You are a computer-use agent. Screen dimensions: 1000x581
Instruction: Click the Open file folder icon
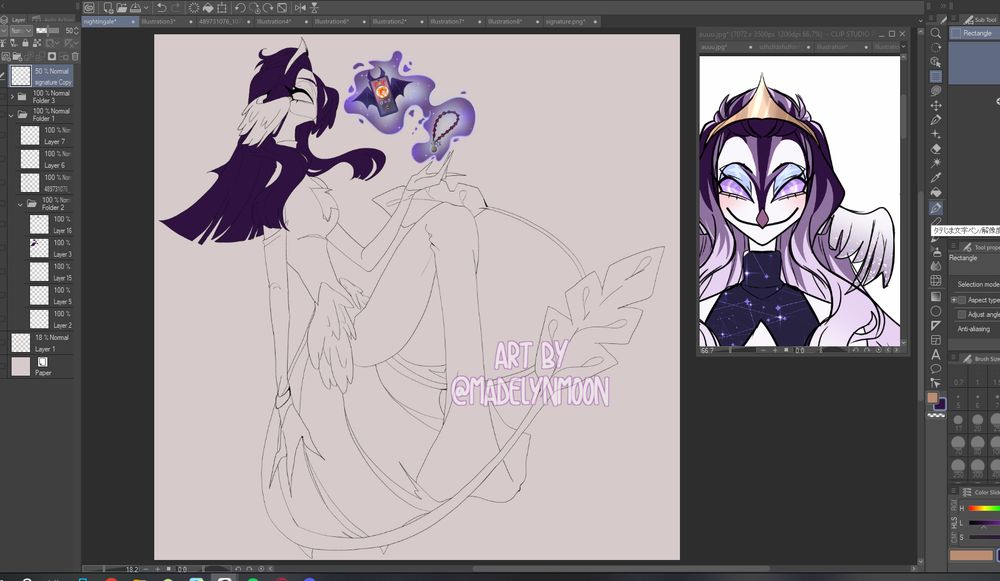pos(121,8)
